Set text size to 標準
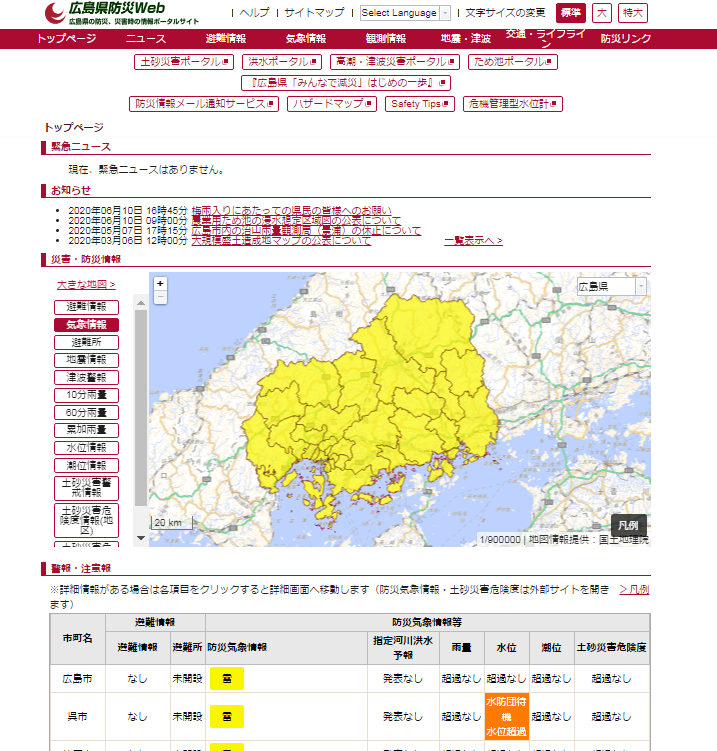The height and width of the screenshot is (751, 717). pos(570,13)
